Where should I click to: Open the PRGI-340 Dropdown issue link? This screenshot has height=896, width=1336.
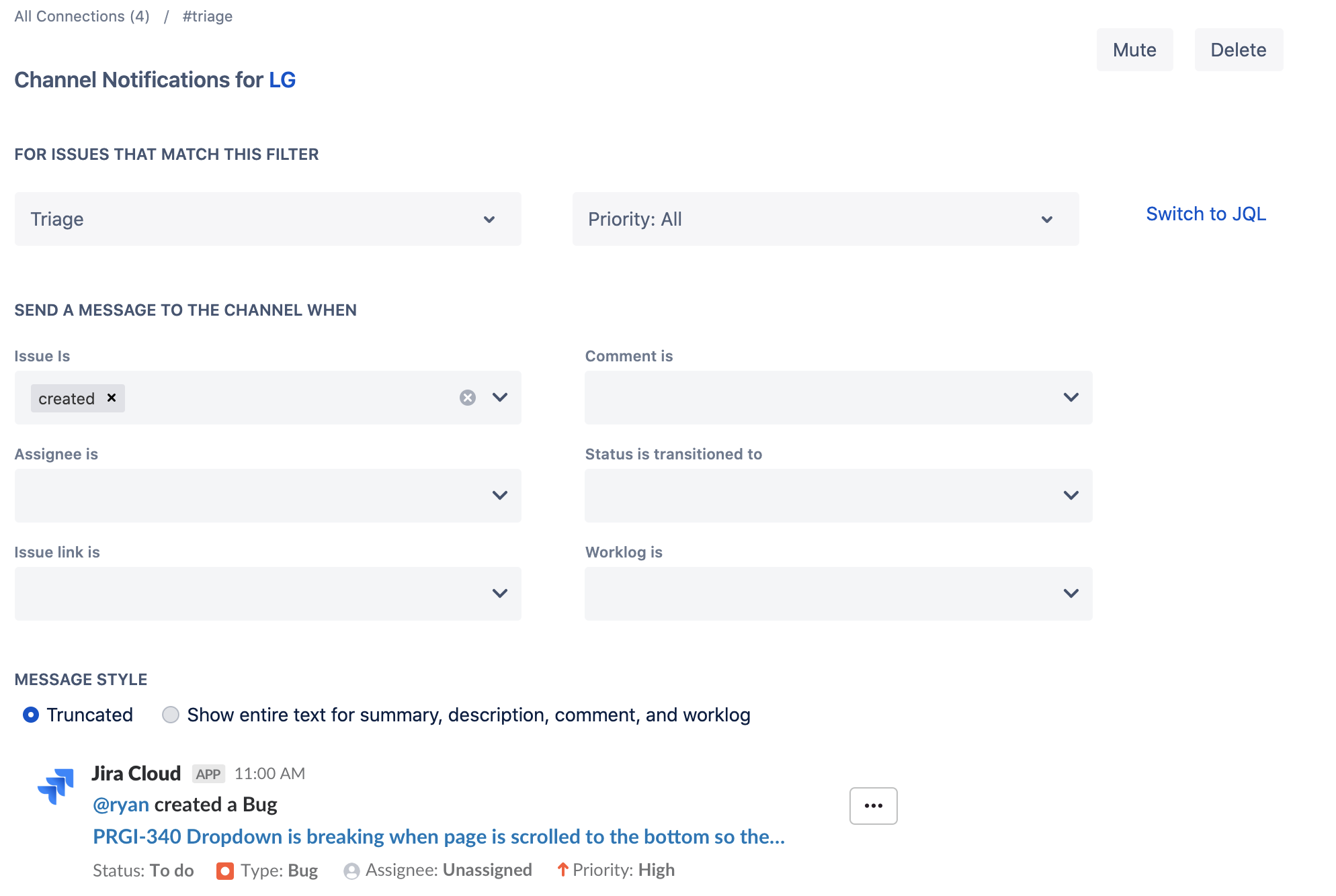click(439, 837)
